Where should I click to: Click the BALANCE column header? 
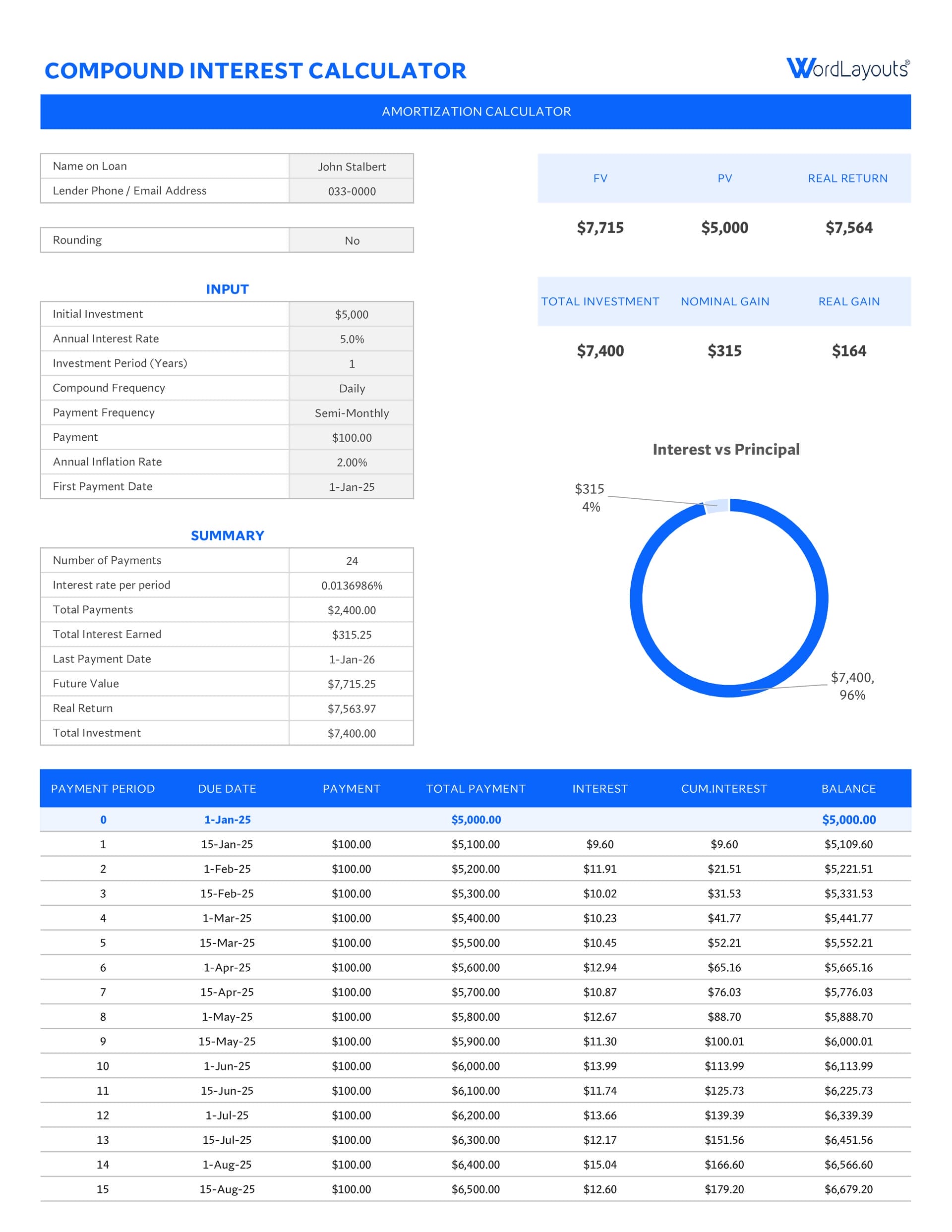tap(847, 789)
